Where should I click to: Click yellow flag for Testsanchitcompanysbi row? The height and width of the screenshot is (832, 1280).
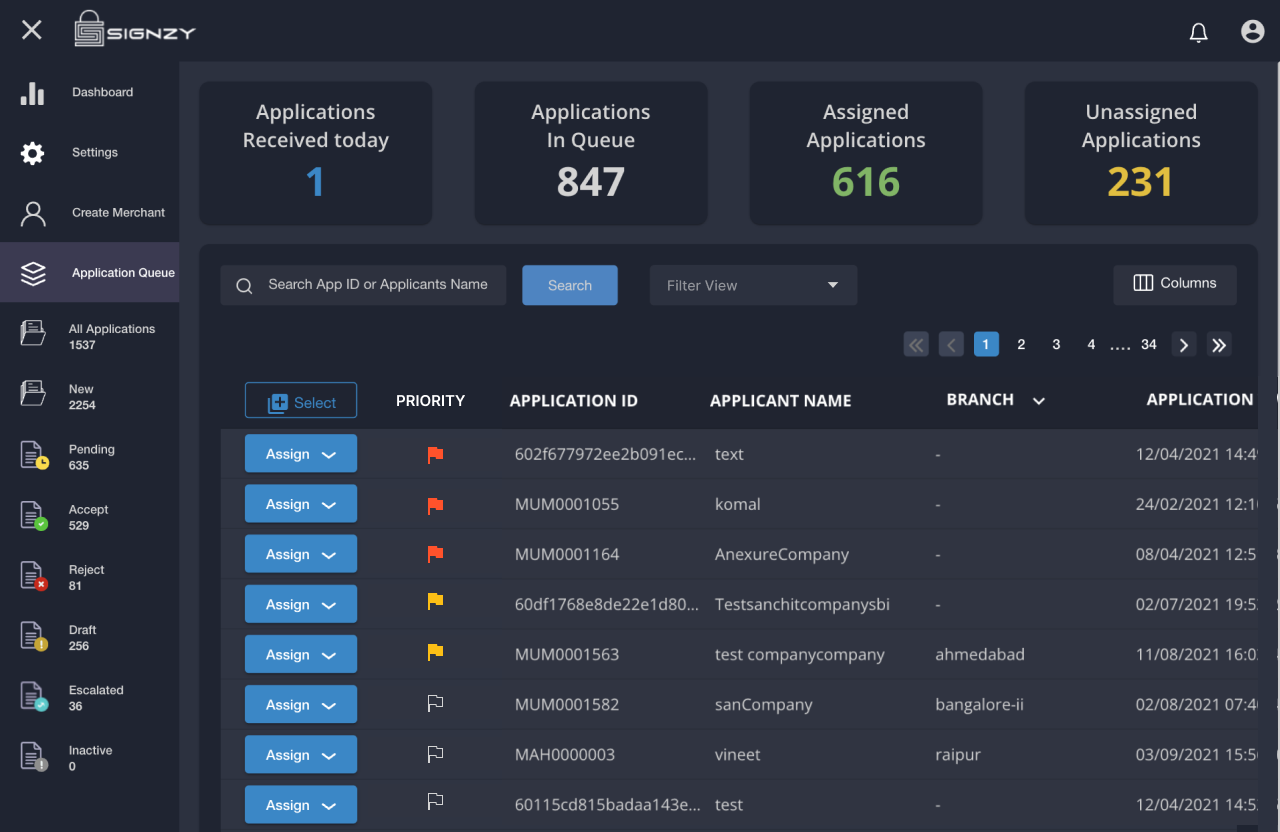(435, 601)
